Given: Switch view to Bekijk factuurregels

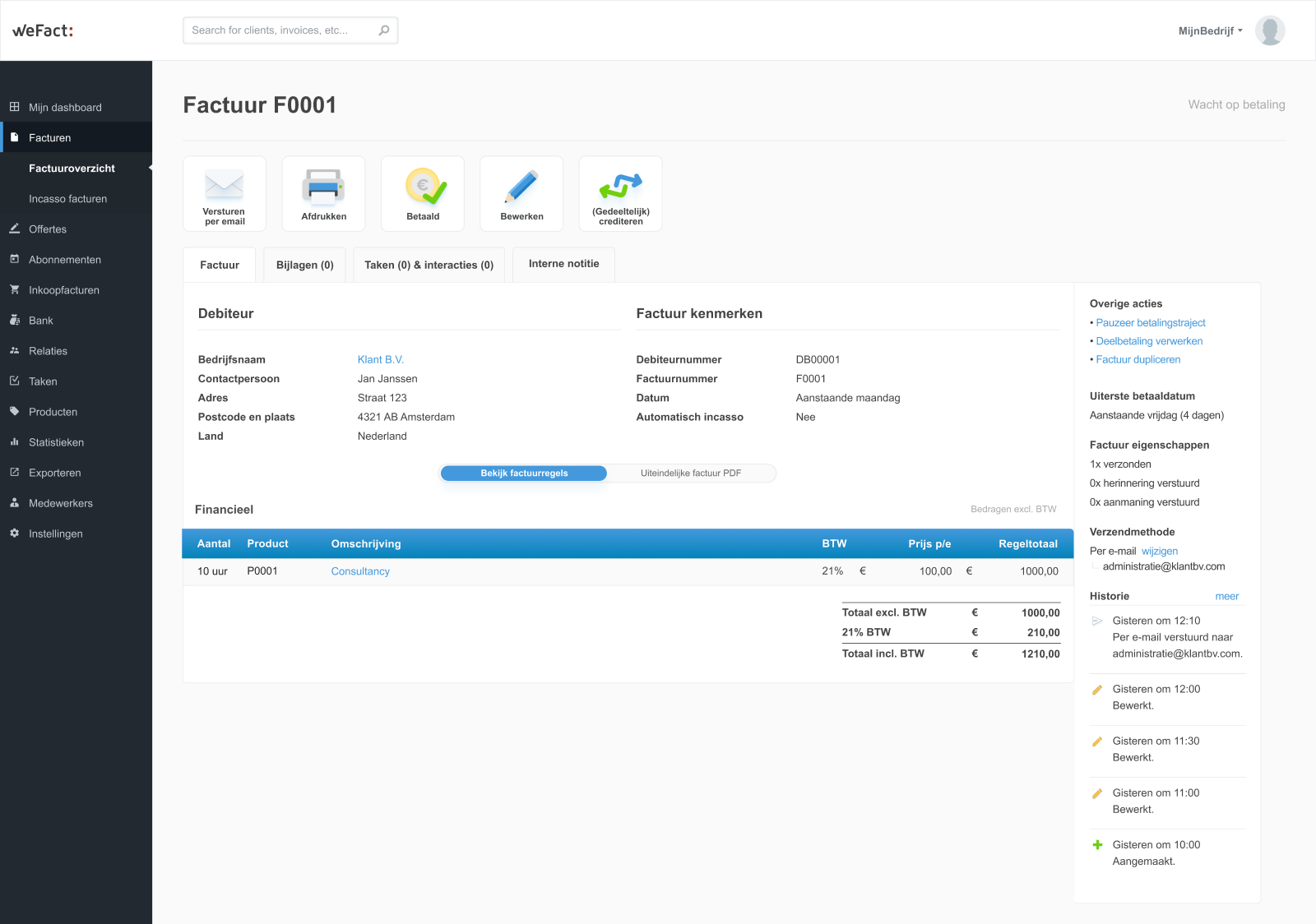Looking at the screenshot, I should (x=524, y=474).
